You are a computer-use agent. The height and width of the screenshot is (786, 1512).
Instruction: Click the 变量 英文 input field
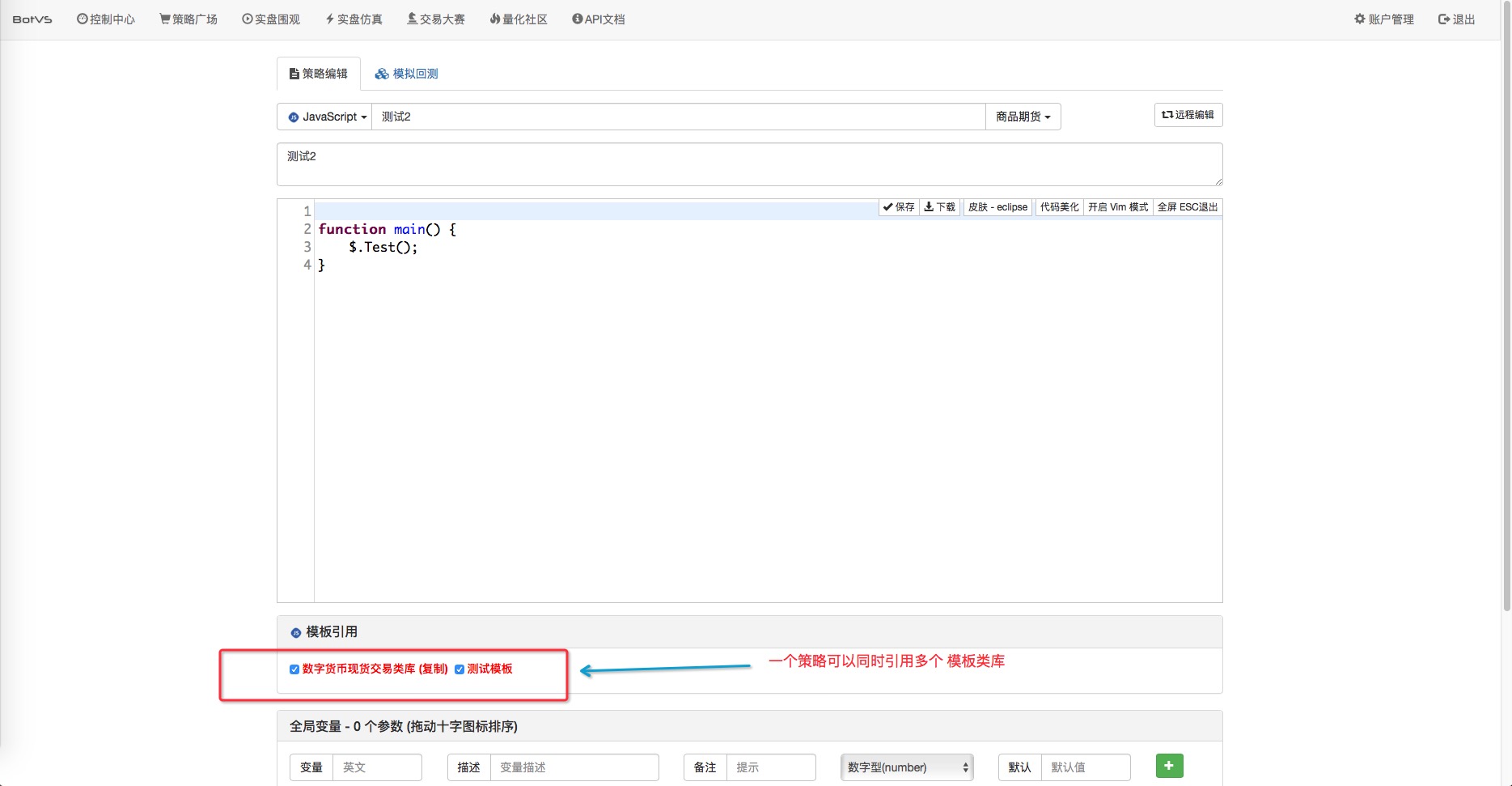click(x=377, y=767)
